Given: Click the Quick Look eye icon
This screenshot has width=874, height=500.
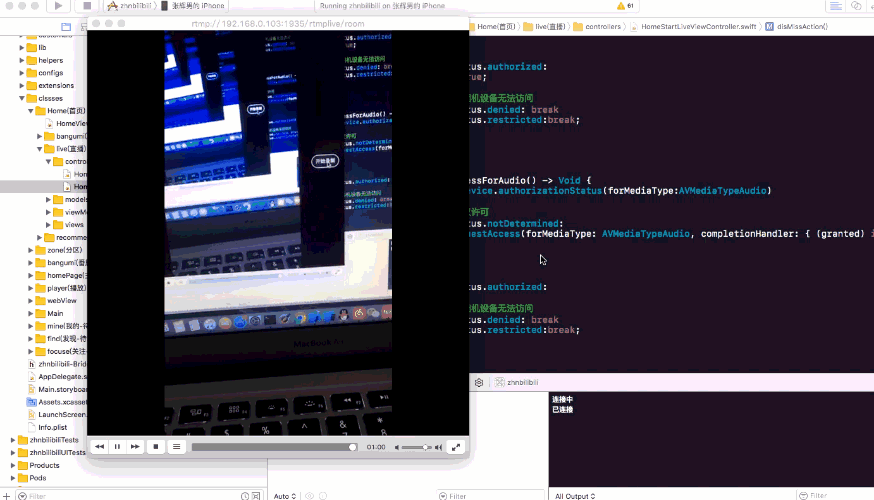Looking at the screenshot, I should (x=309, y=496).
